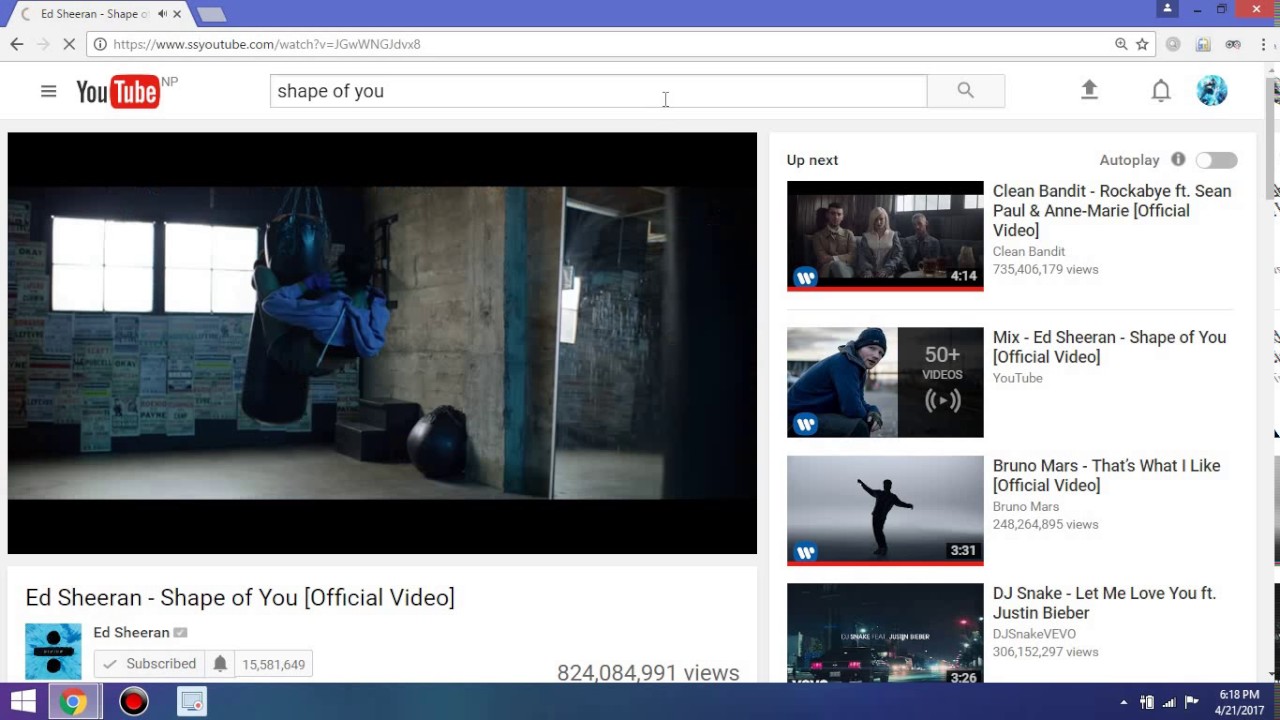Click the Action Center flag tray icon

click(x=1191, y=702)
